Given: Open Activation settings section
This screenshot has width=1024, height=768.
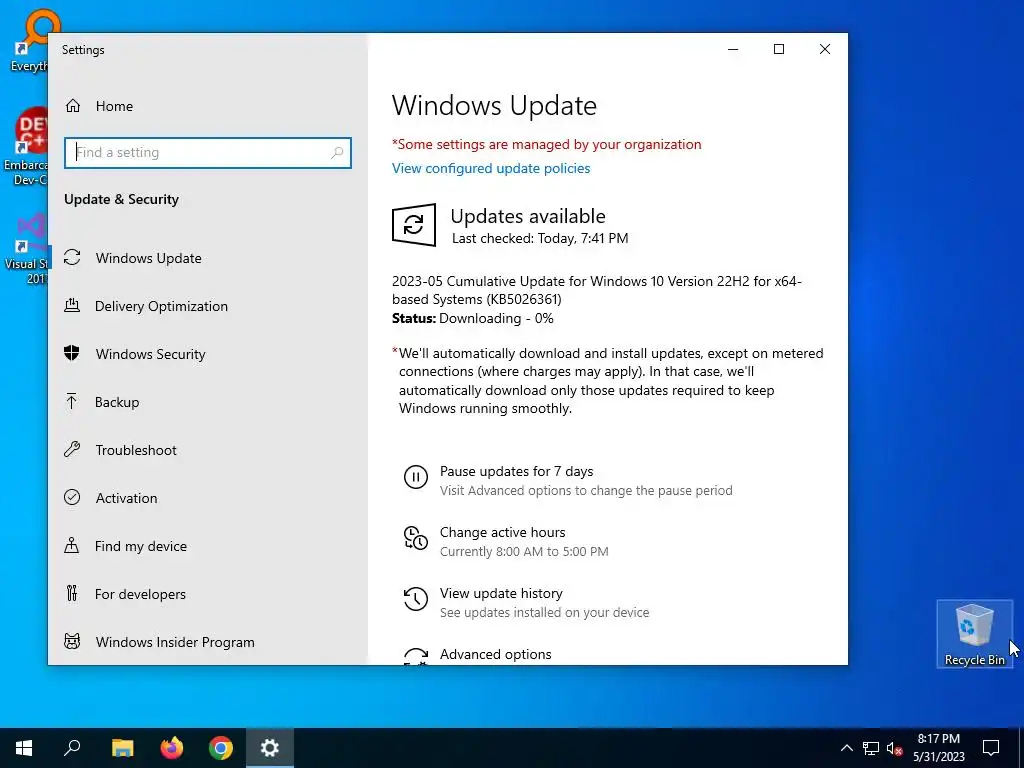Looking at the screenshot, I should pyautogui.click(x=208, y=498).
